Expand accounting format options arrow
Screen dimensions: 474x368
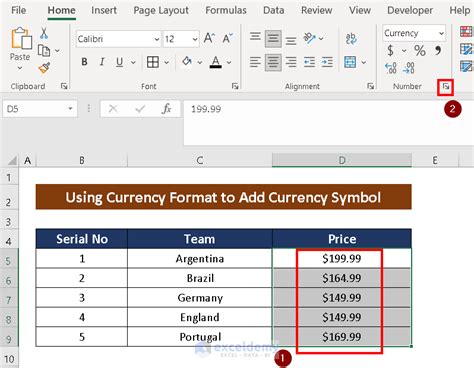[404, 51]
